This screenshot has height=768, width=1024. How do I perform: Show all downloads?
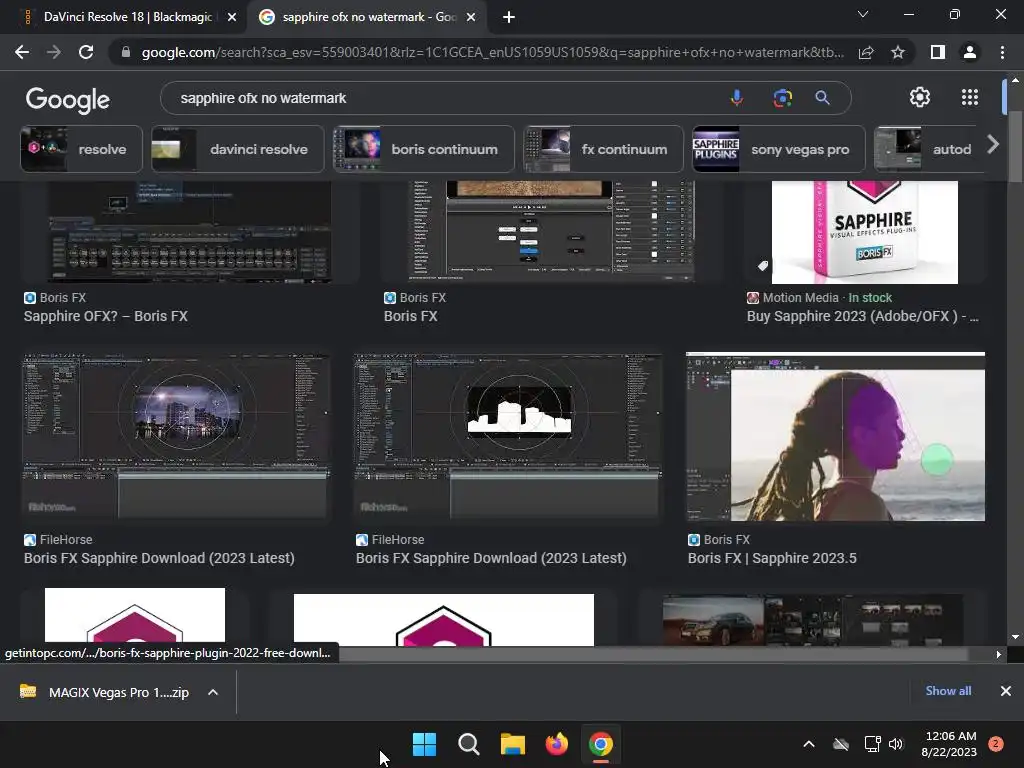(948, 691)
